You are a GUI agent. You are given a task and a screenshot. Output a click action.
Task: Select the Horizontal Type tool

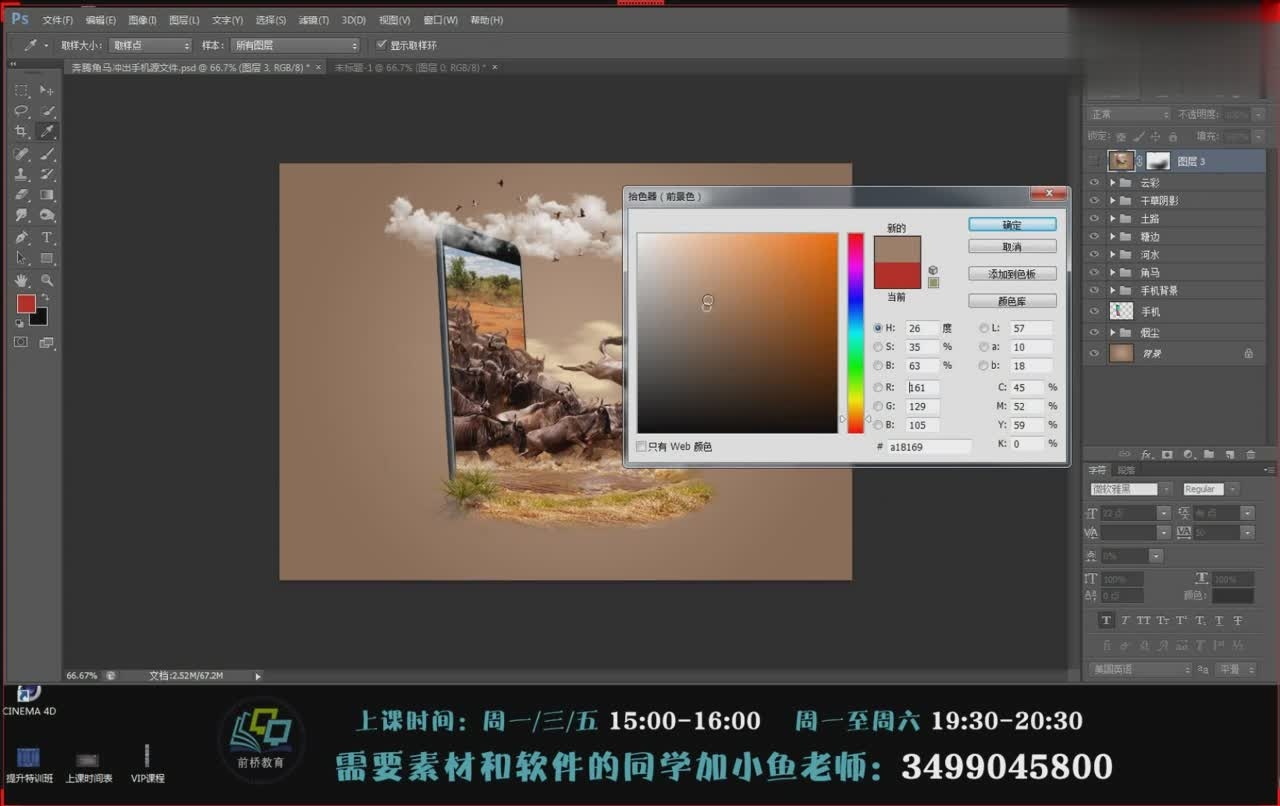click(46, 238)
